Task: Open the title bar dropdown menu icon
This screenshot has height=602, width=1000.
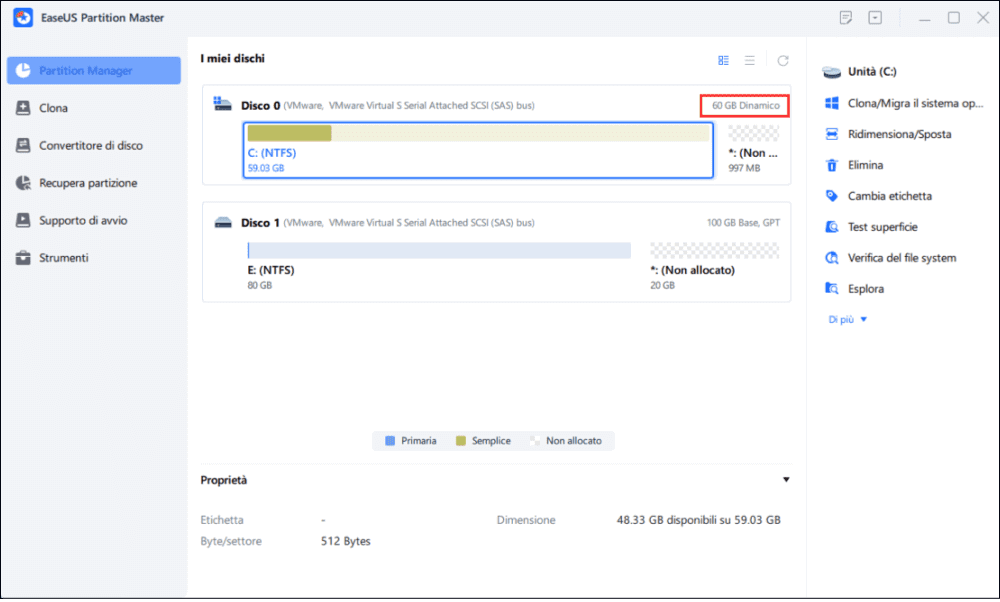Action: pos(875,18)
